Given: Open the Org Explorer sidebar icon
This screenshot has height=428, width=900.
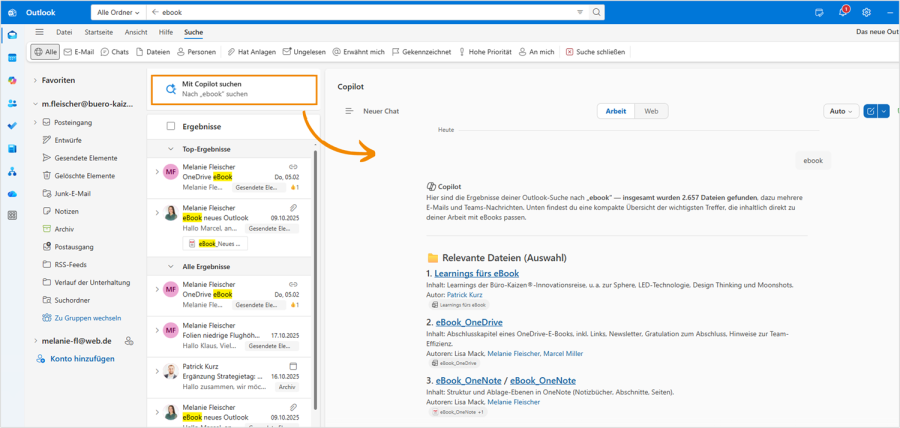Looking at the screenshot, I should 12,172.
